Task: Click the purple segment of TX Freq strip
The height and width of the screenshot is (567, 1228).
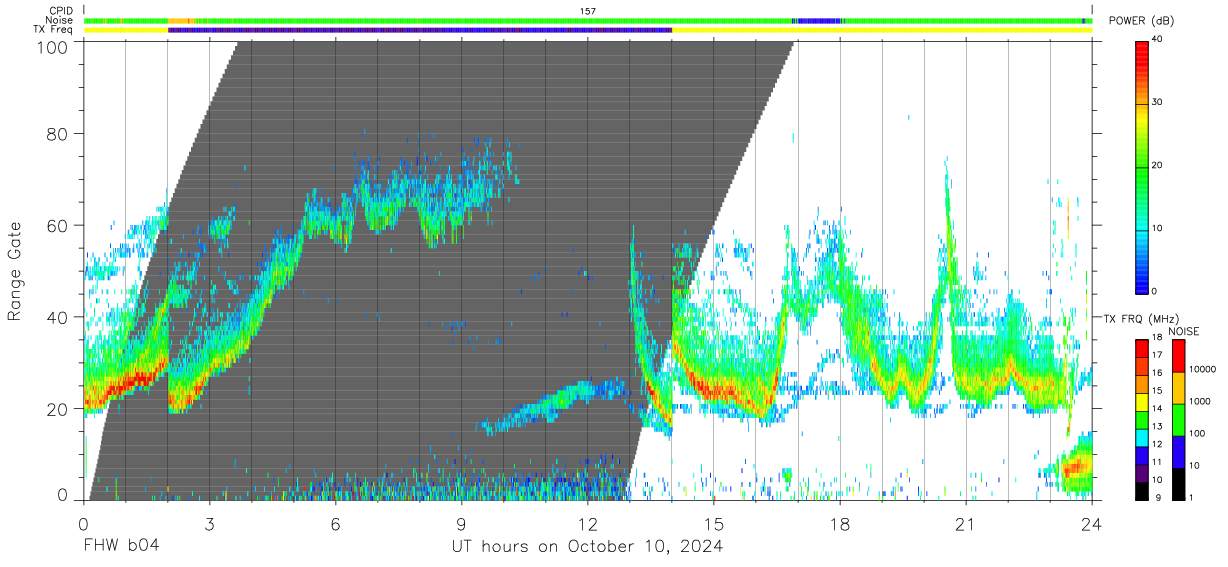Action: [420, 30]
